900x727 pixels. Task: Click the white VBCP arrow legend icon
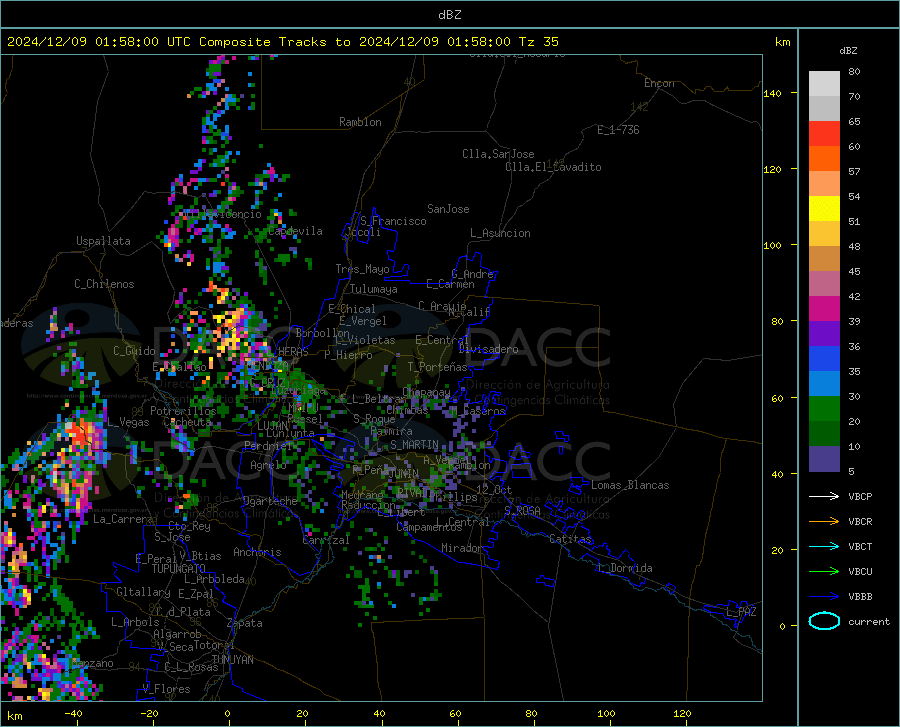824,496
